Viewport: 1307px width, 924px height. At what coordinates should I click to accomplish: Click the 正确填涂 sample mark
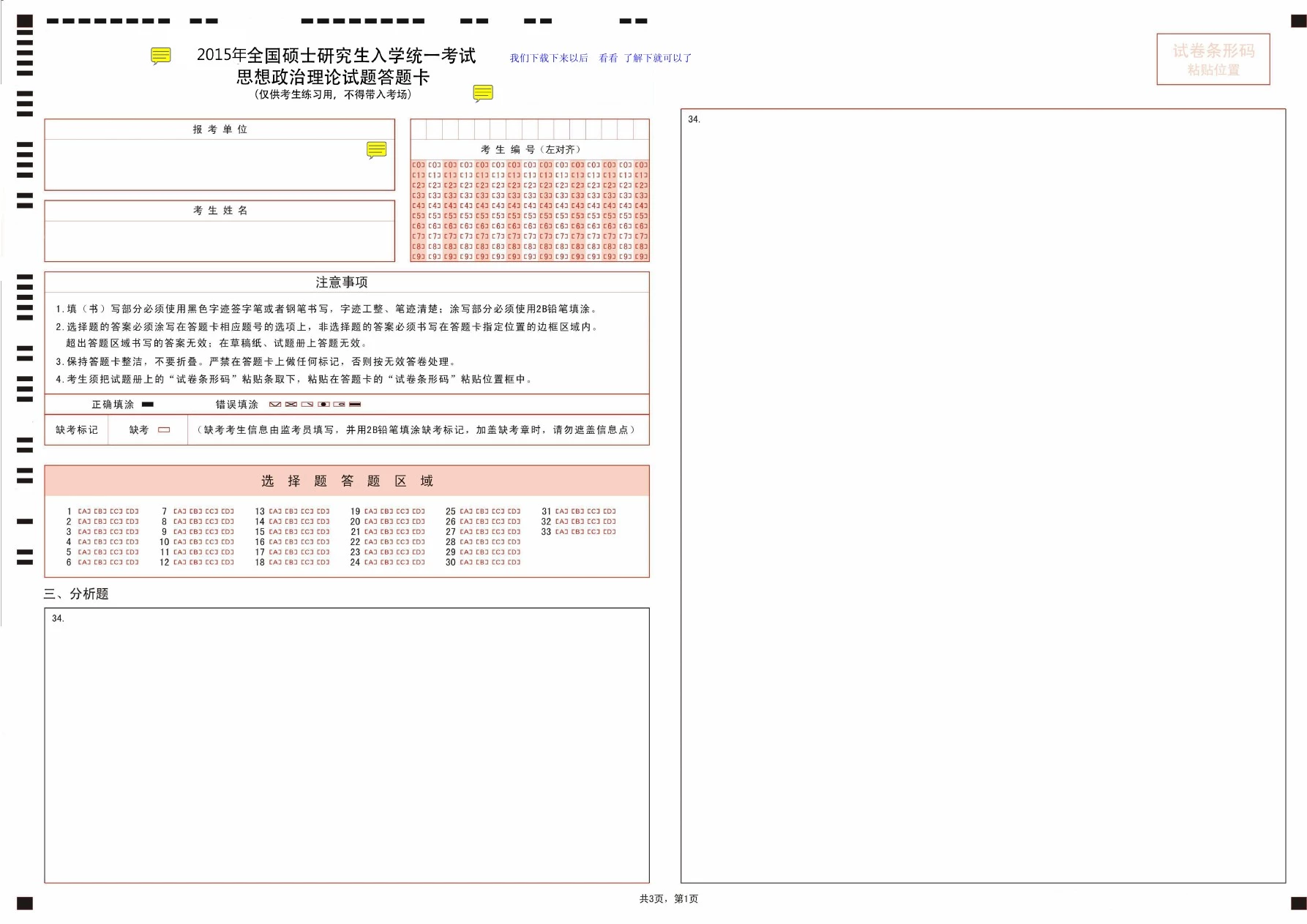pos(148,404)
